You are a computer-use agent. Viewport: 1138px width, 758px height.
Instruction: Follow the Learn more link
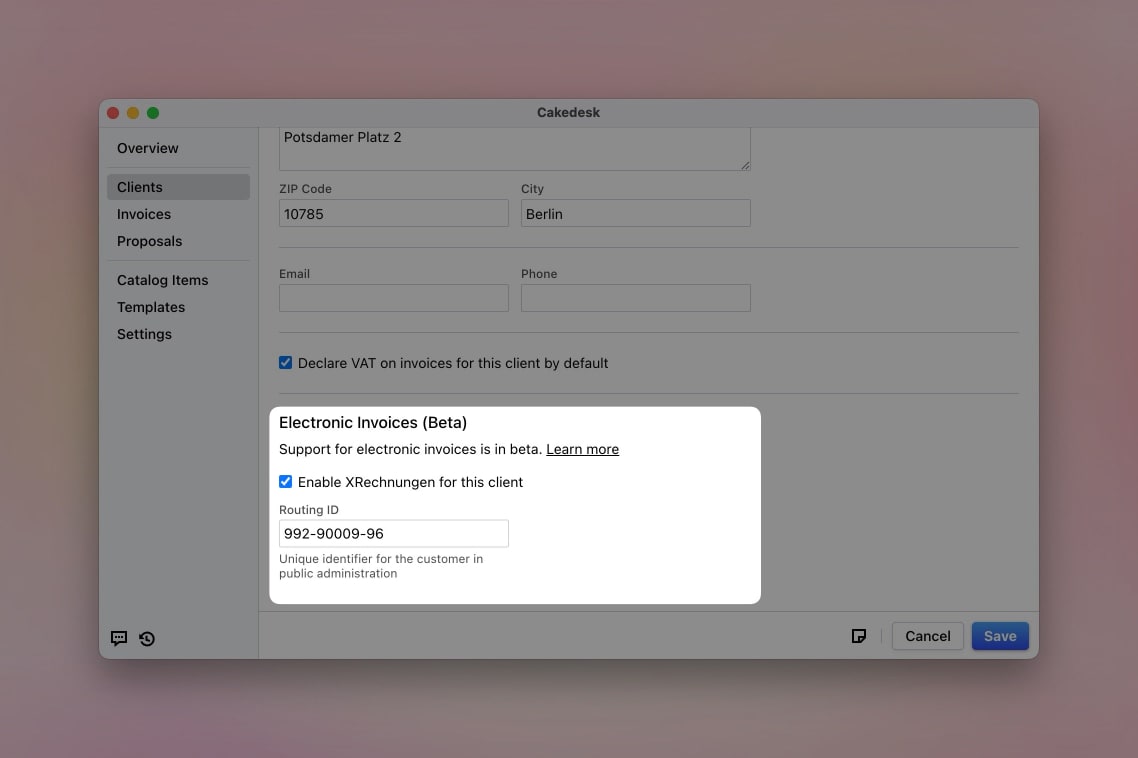(582, 449)
